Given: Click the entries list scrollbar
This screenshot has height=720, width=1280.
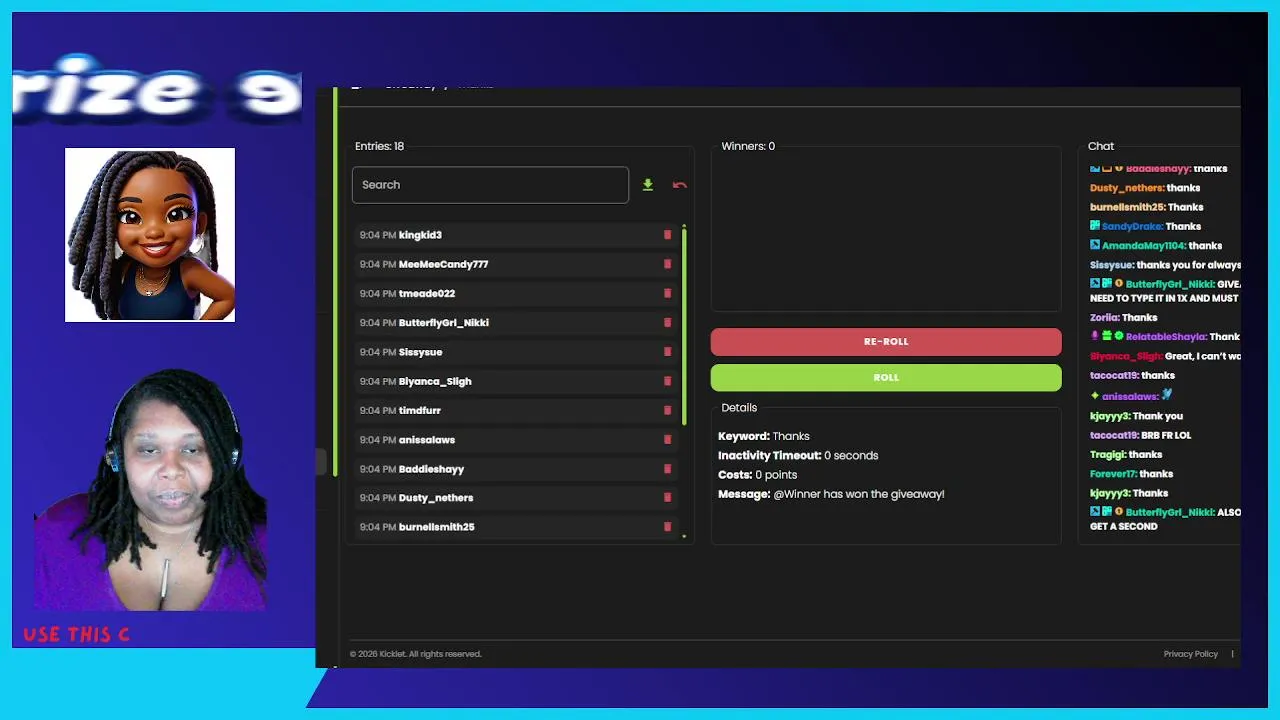Looking at the screenshot, I should (684, 325).
